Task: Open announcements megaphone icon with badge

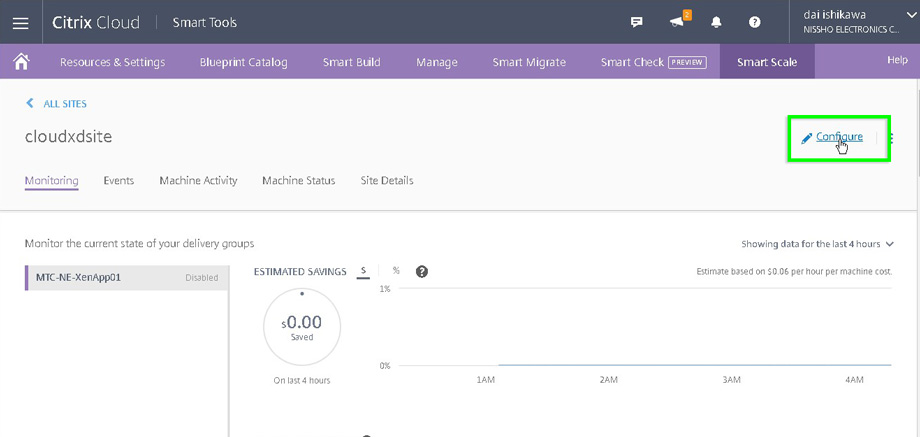Action: coord(677,22)
